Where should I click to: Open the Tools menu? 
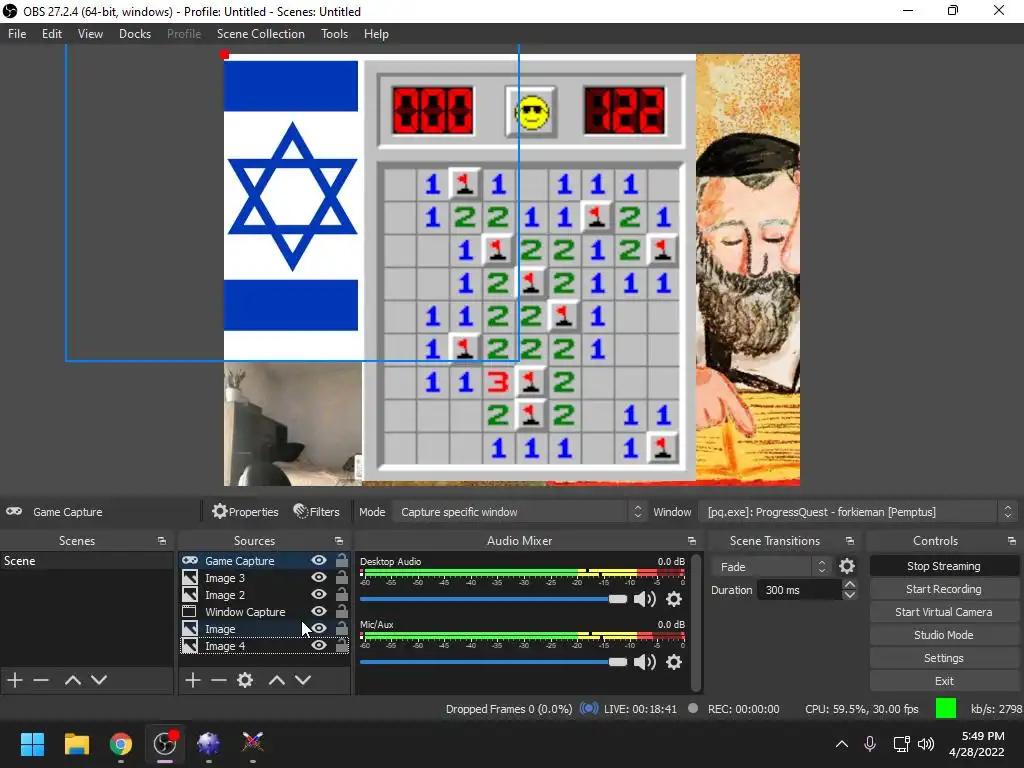coord(334,34)
